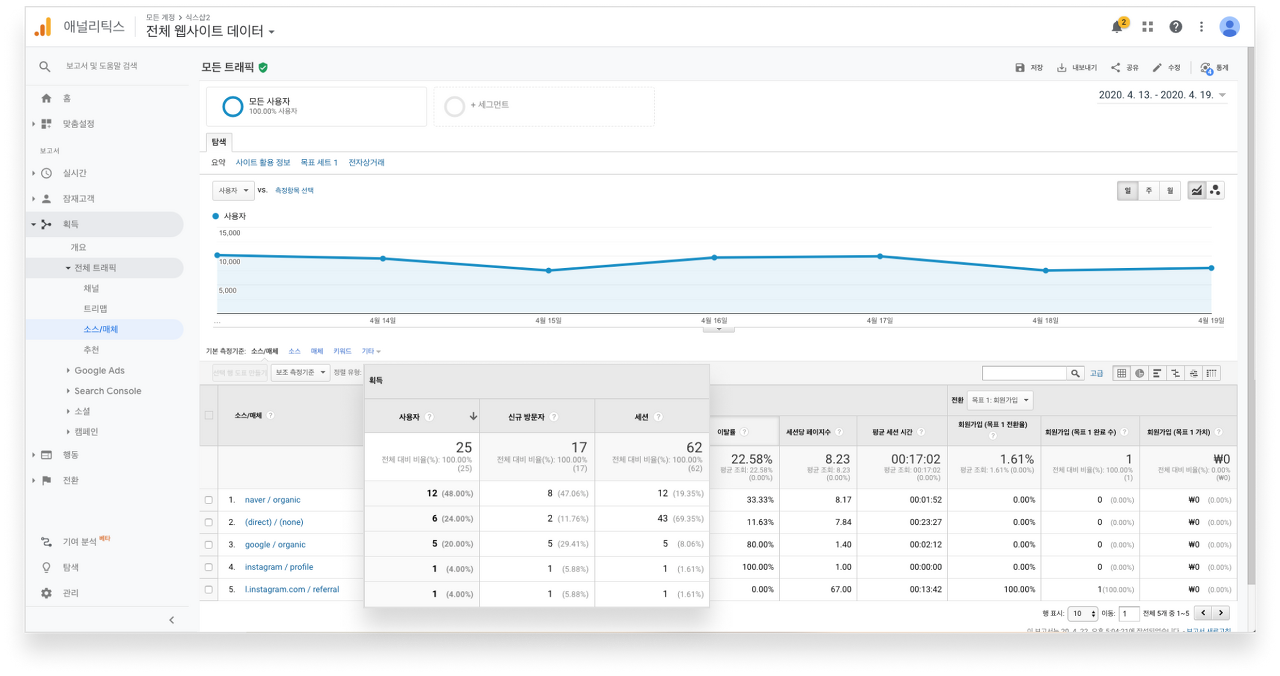
Task: Click the 내보내기 export icon
Action: (1061, 68)
